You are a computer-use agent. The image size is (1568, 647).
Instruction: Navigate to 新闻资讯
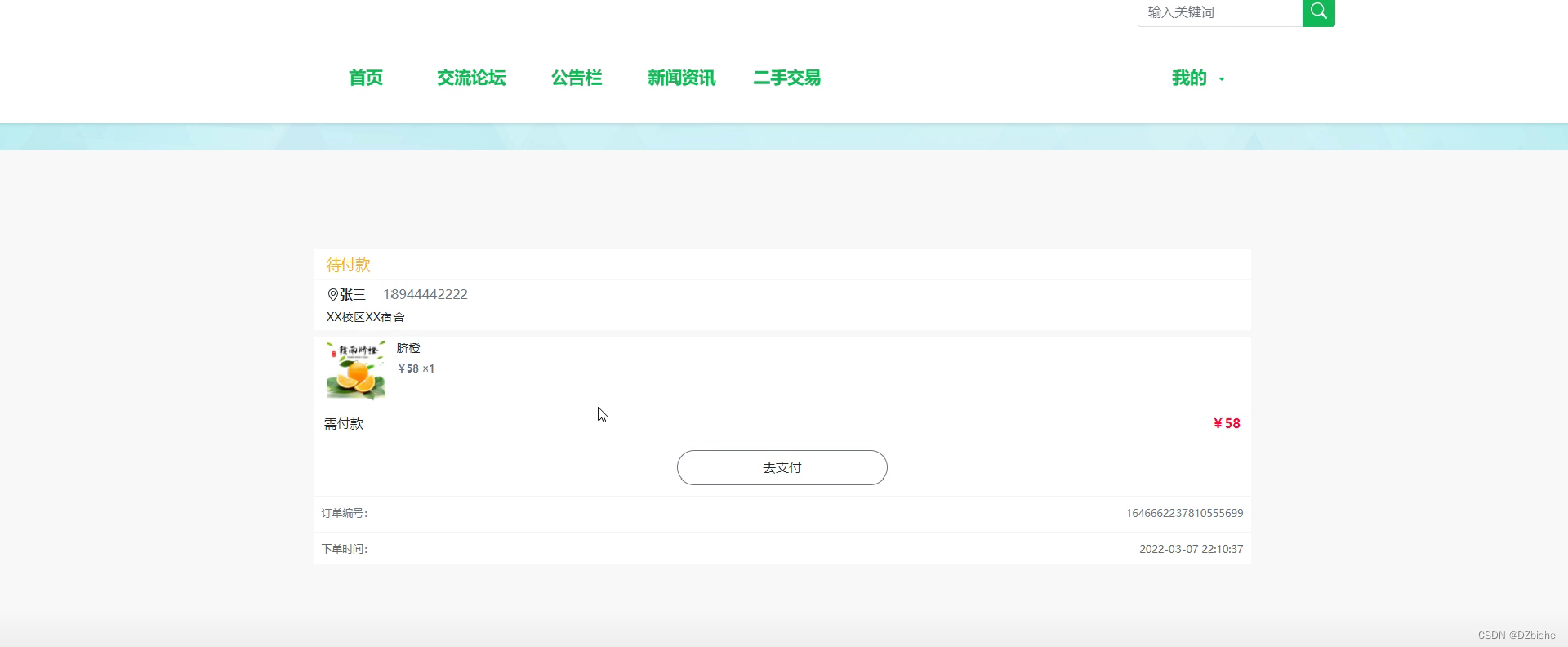click(x=681, y=78)
